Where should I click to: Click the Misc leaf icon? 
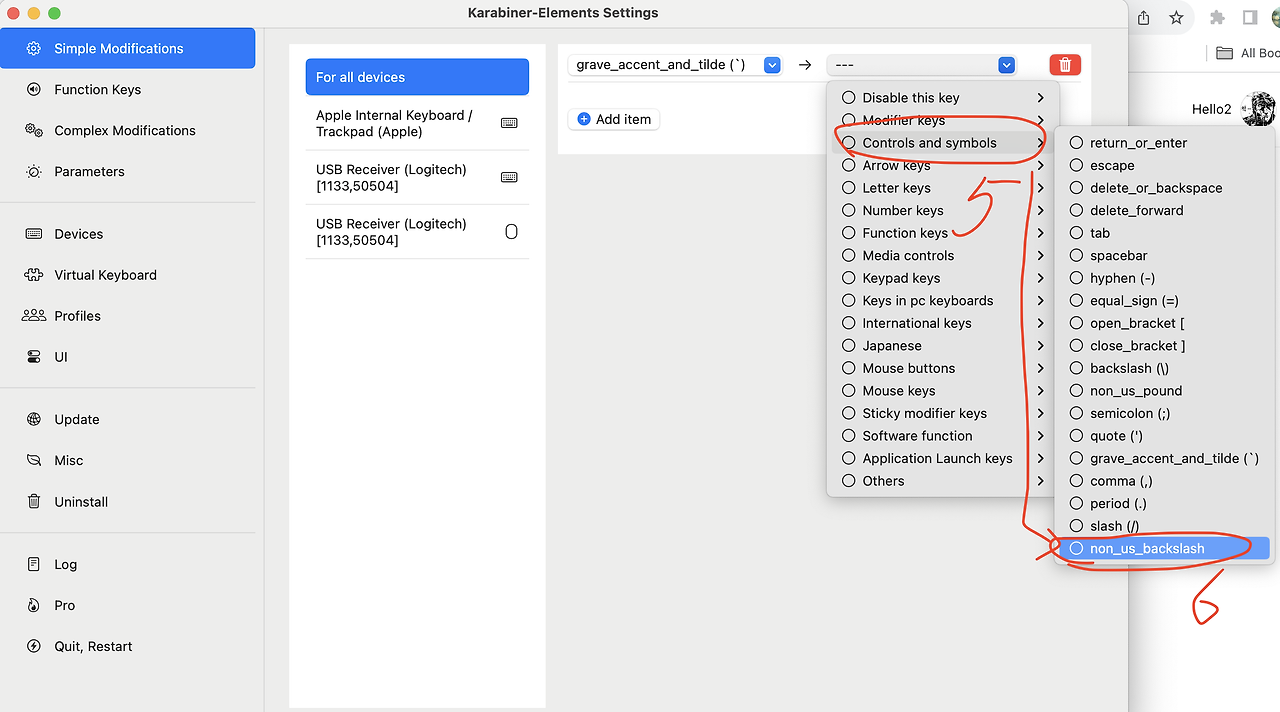[34, 460]
